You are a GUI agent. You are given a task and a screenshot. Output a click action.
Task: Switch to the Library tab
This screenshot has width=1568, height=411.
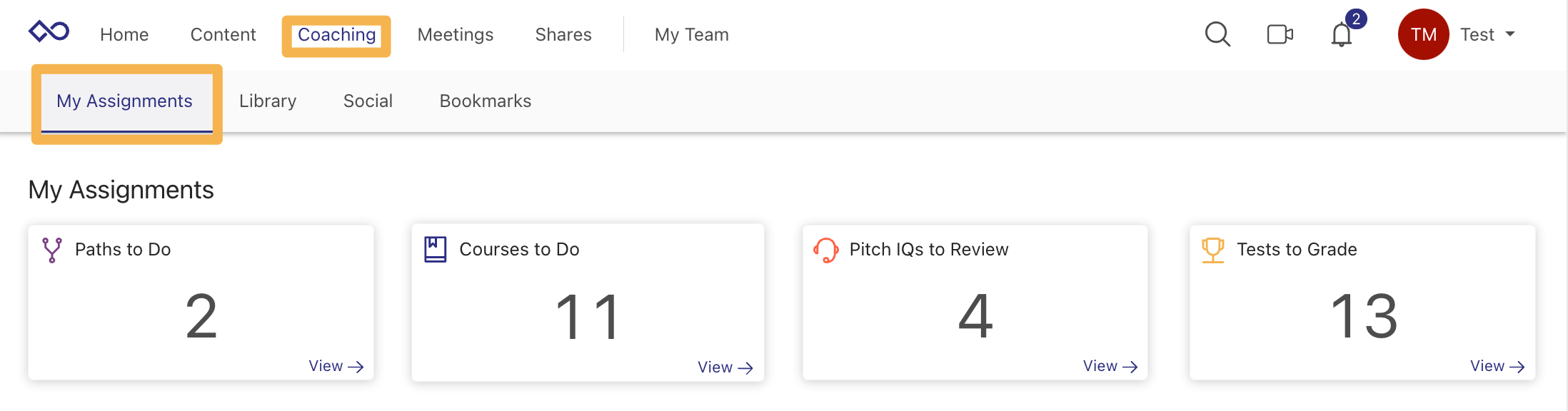[268, 101]
